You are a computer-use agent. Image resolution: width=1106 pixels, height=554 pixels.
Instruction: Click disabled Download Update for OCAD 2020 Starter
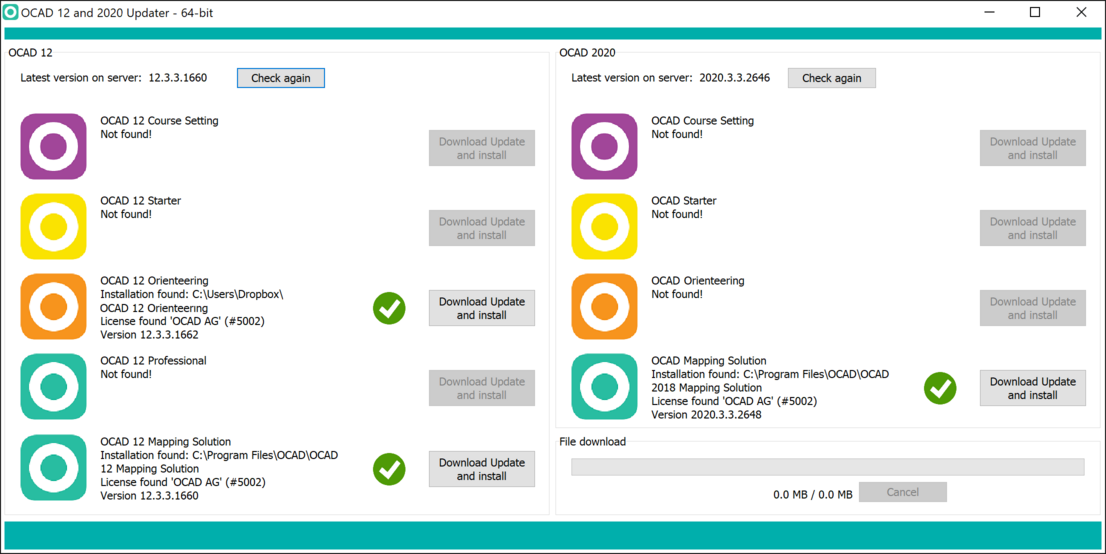(1033, 228)
